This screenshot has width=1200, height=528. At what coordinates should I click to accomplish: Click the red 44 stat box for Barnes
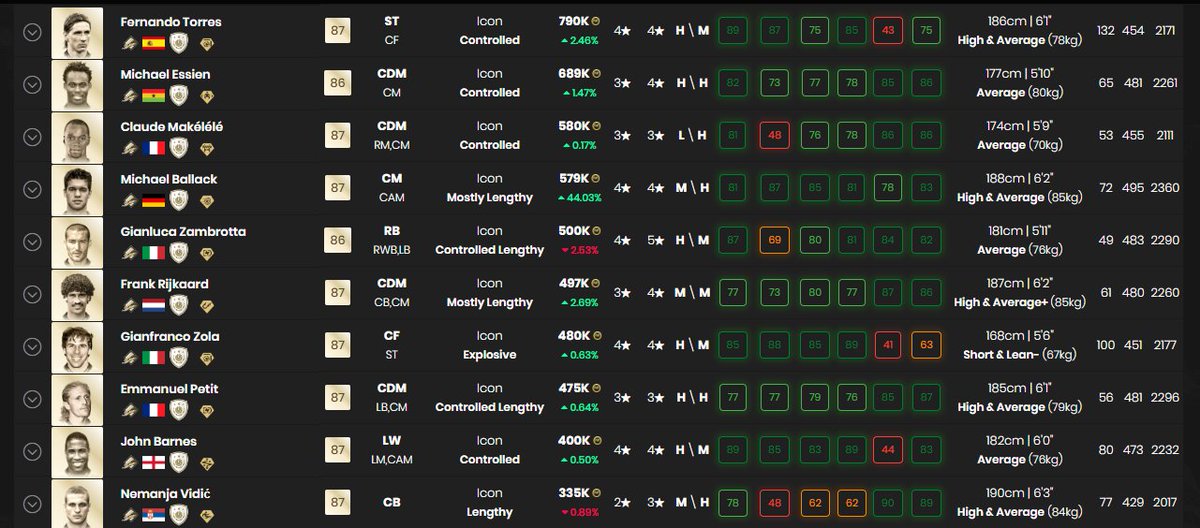[x=888, y=451]
